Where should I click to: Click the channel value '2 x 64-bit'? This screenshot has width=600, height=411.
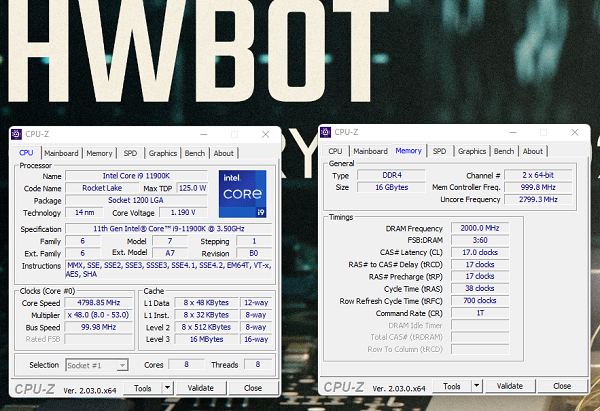point(538,175)
